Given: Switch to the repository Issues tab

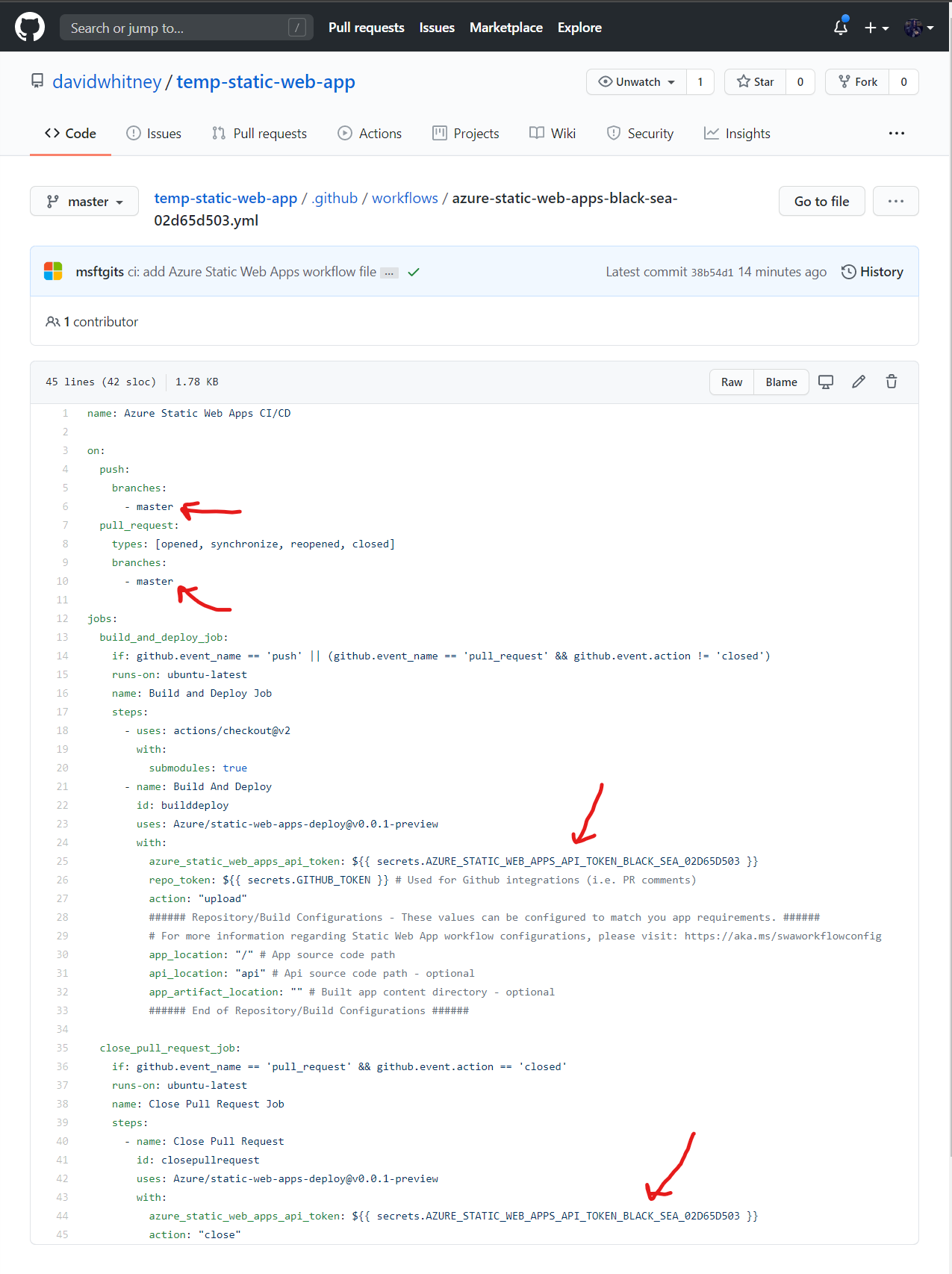Looking at the screenshot, I should [154, 133].
